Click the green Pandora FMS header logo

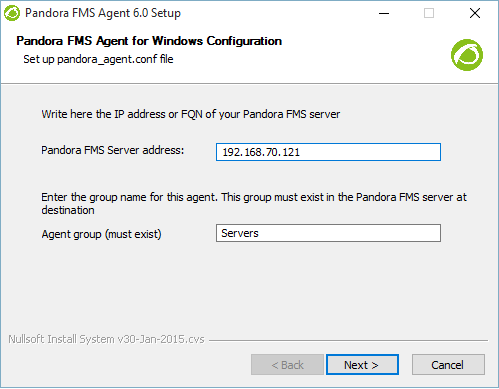pyautogui.click(x=467, y=55)
